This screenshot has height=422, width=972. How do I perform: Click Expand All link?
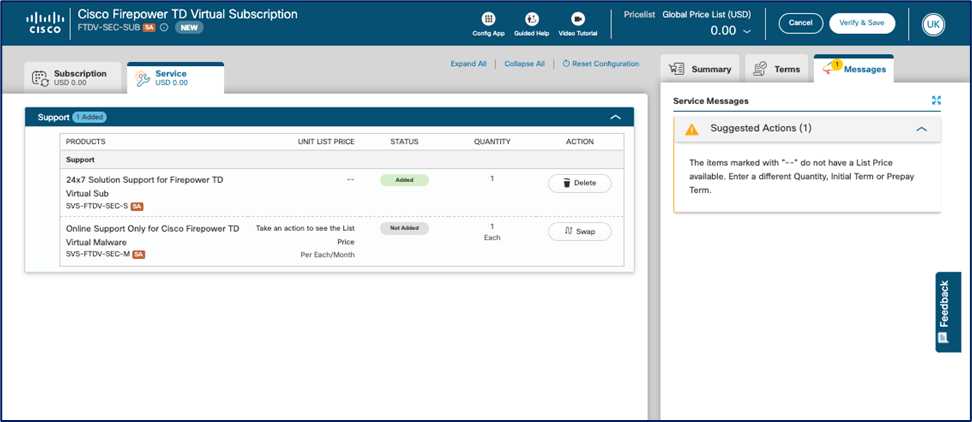pos(468,64)
